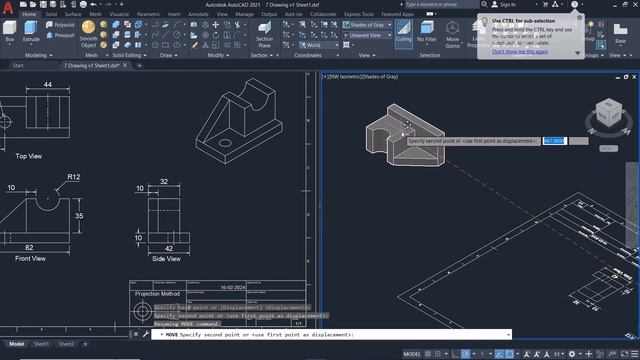
Task: Switch to Sheet1 layout tab
Action: point(41,344)
